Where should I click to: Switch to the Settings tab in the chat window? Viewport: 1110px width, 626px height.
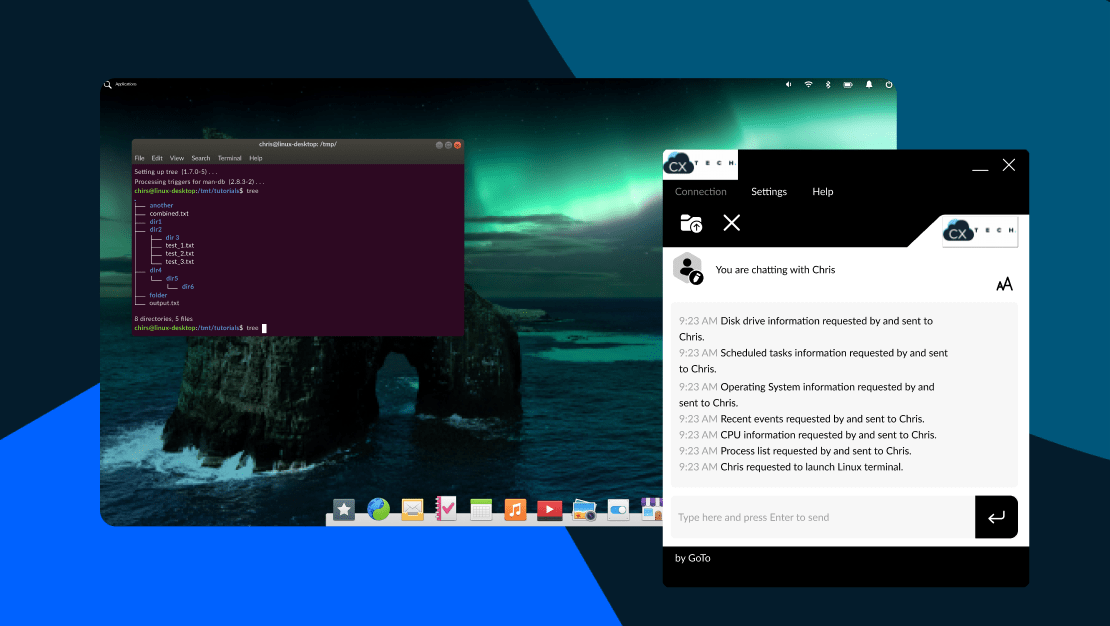pos(768,191)
